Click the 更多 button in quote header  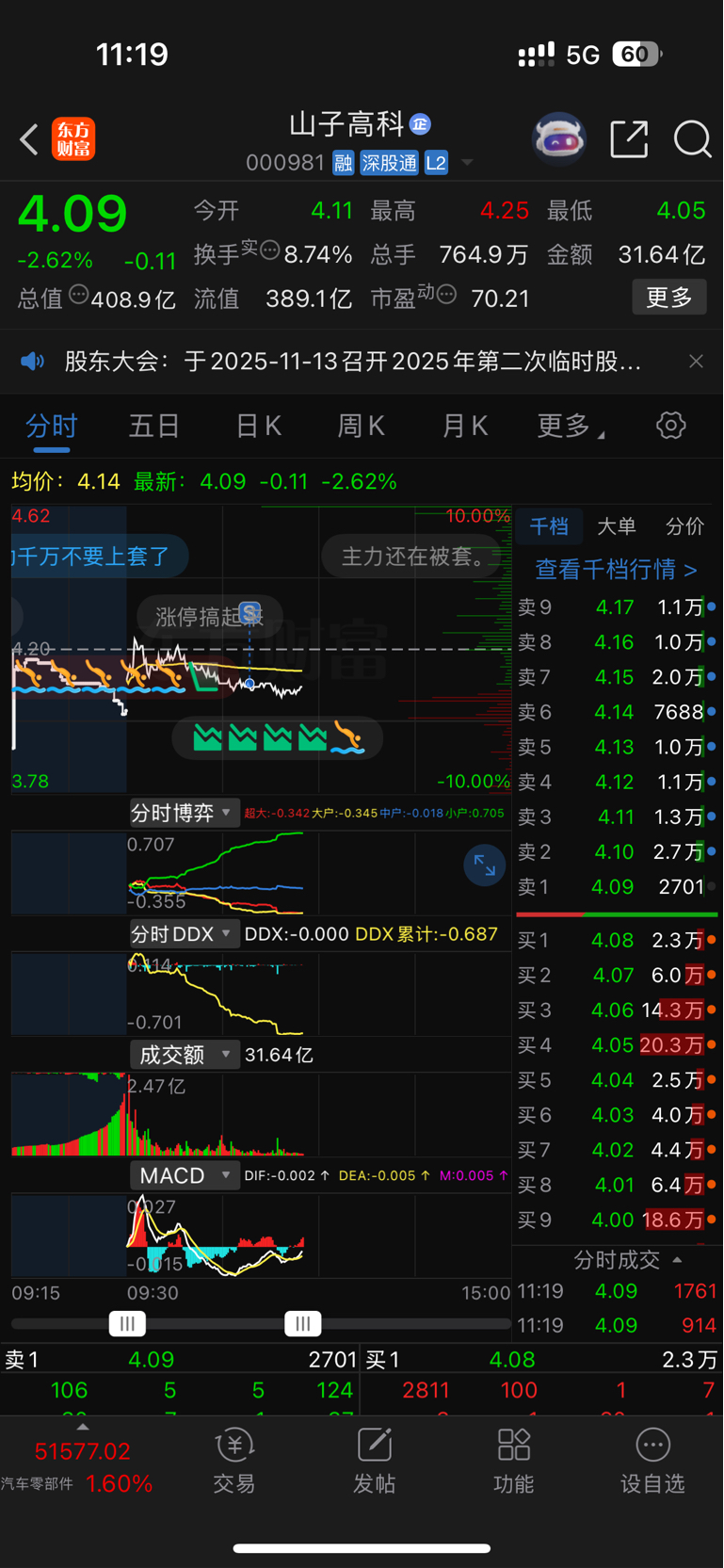669,298
